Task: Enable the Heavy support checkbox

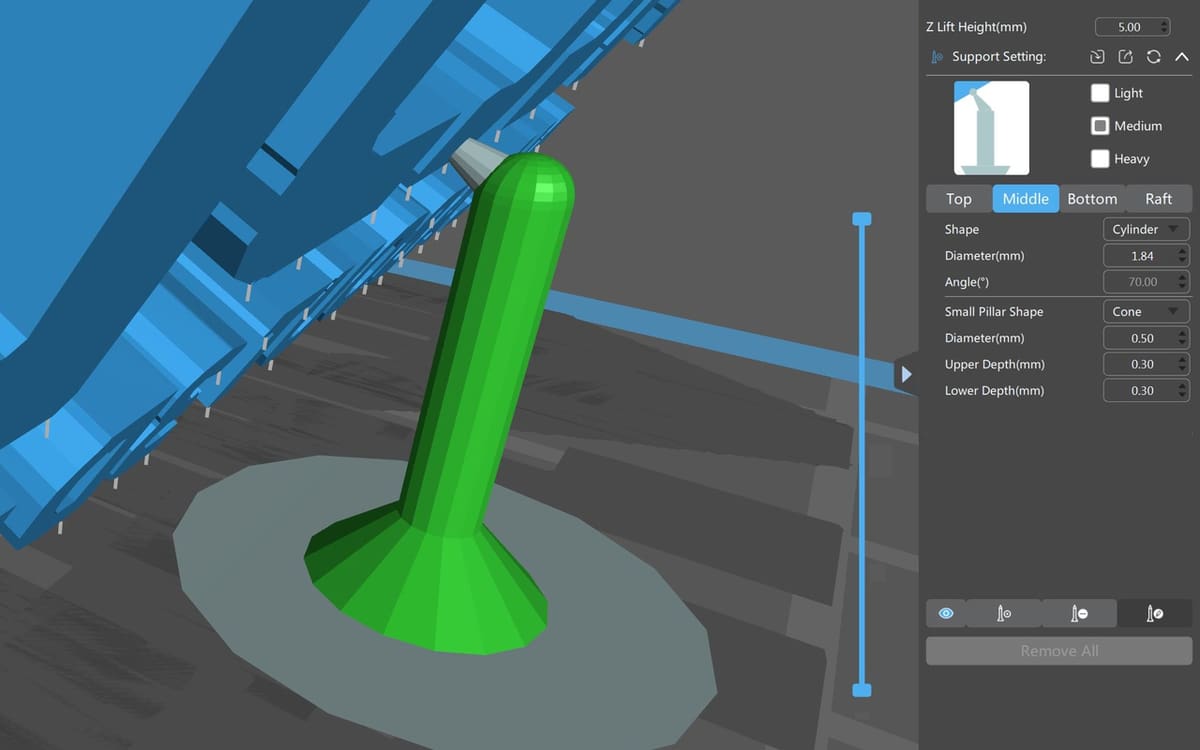Action: coord(1100,159)
